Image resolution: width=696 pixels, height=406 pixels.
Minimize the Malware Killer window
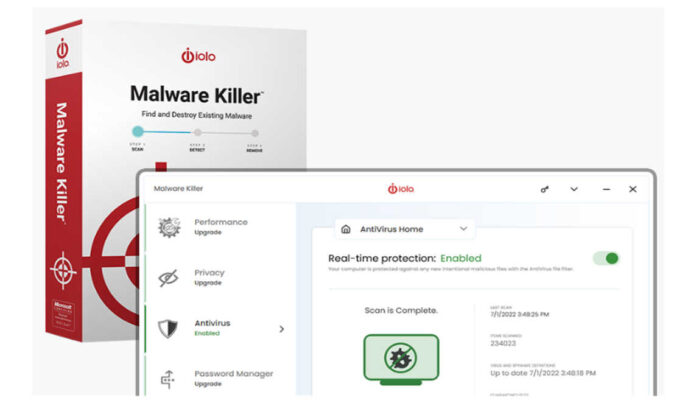click(606, 189)
